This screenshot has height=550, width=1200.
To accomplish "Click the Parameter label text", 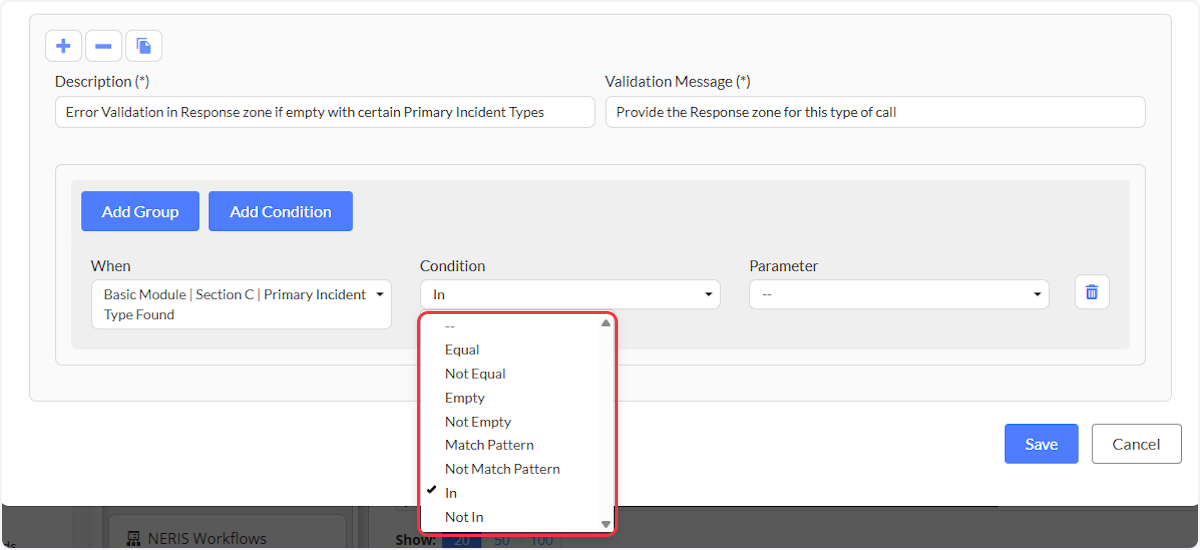I will tap(784, 266).
